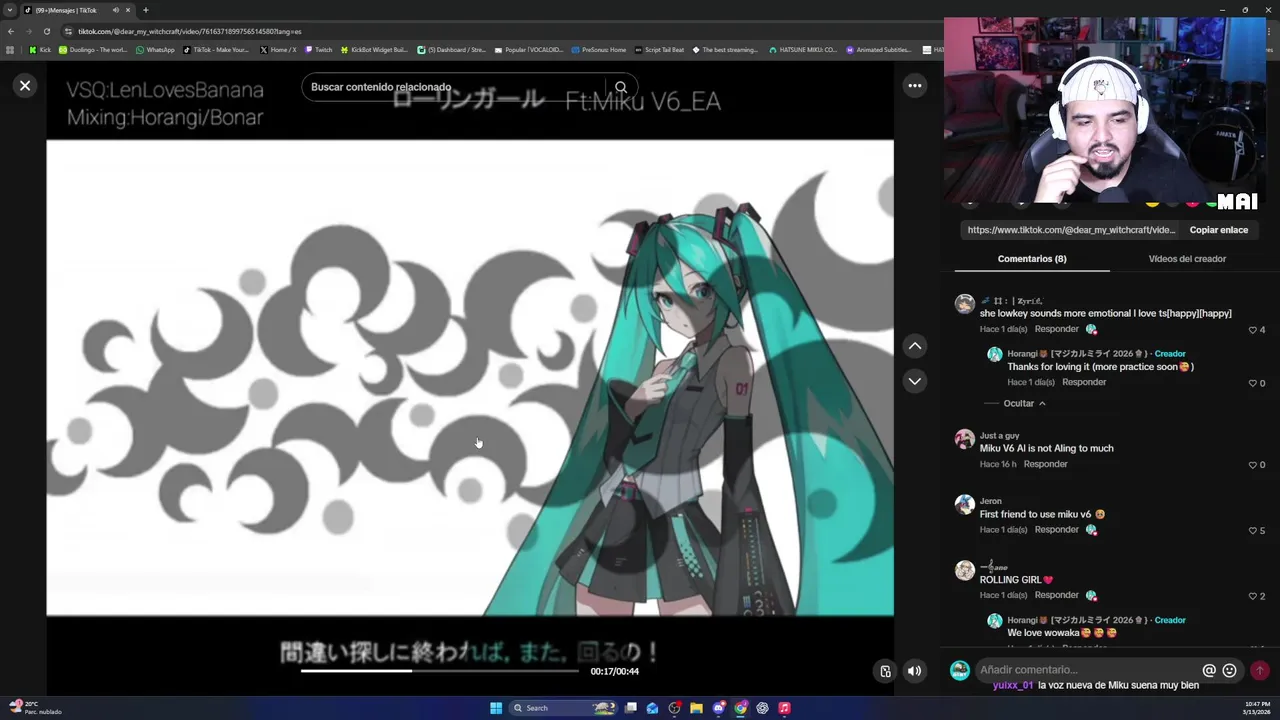This screenshot has width=1280, height=720.
Task: Reply to Just a guy's comment
Action: click(x=1045, y=464)
